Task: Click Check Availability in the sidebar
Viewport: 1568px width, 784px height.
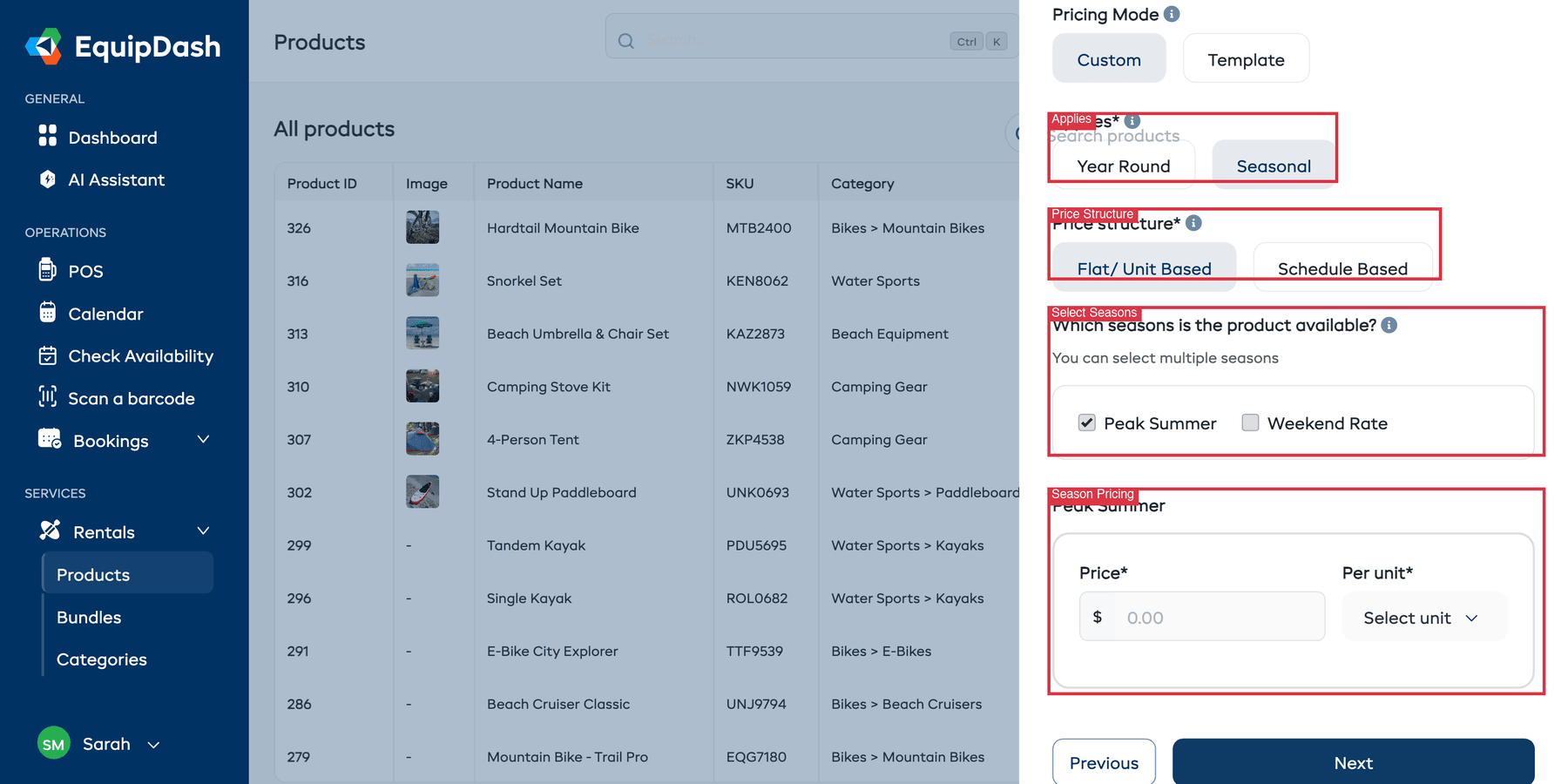Action: (140, 355)
